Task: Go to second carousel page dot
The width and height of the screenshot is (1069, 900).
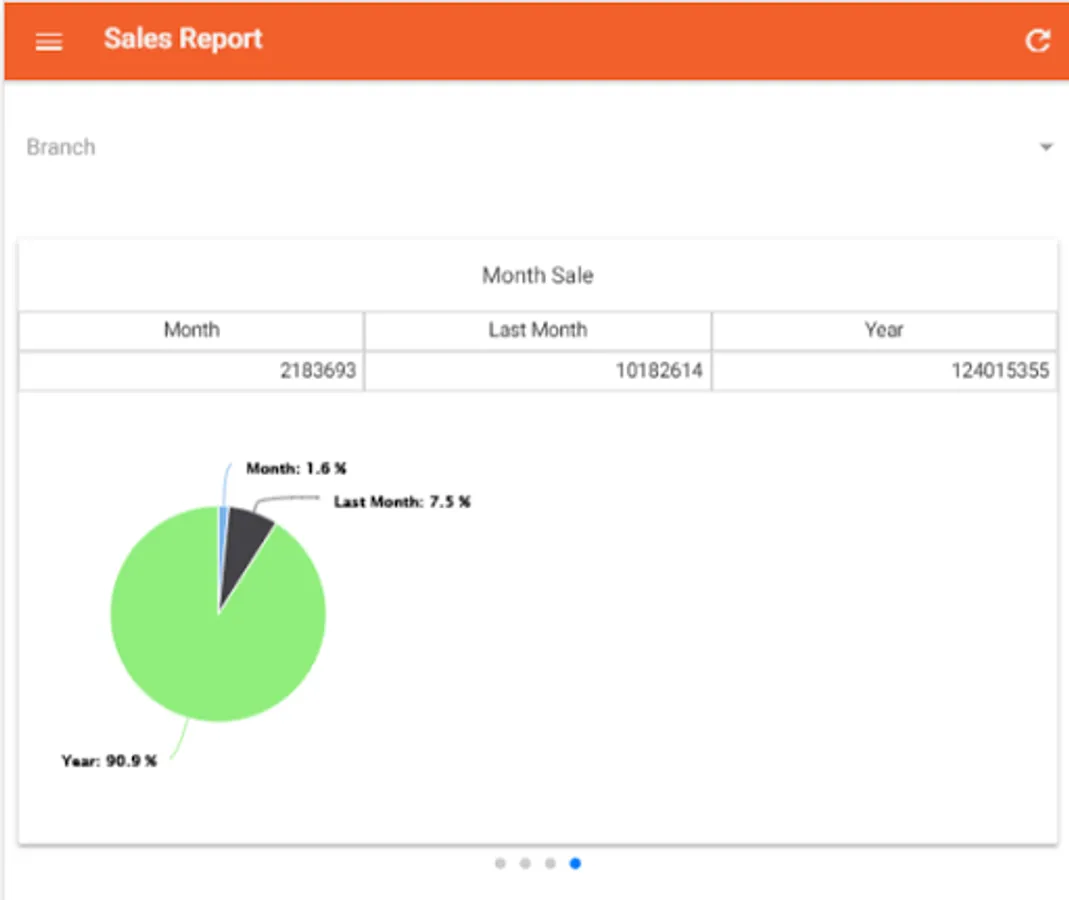Action: point(525,864)
